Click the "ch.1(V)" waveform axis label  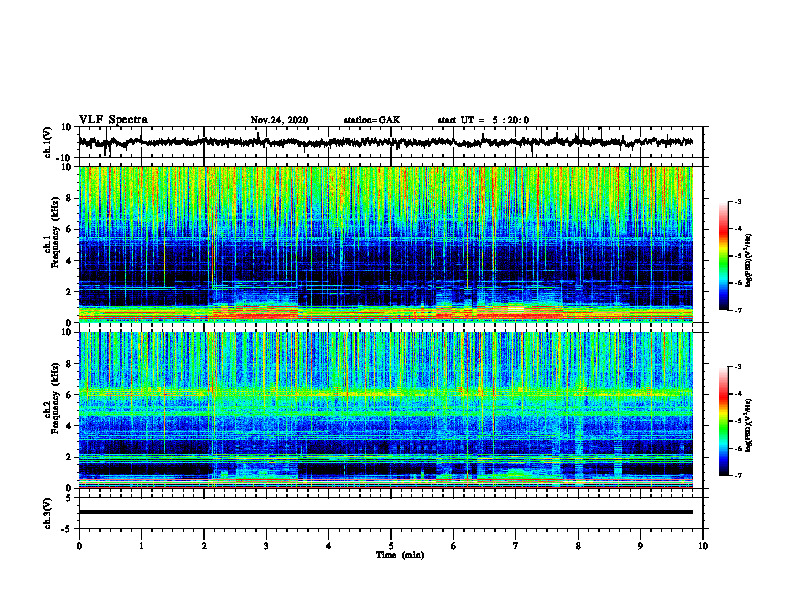pos(48,142)
